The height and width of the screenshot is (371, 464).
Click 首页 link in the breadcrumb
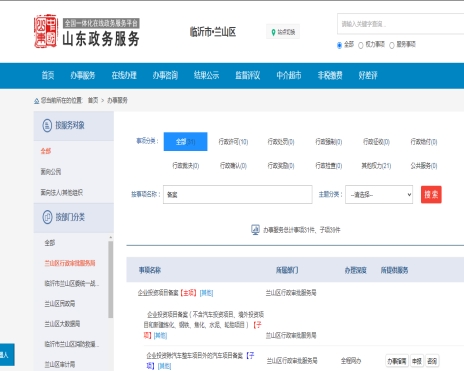click(x=93, y=101)
